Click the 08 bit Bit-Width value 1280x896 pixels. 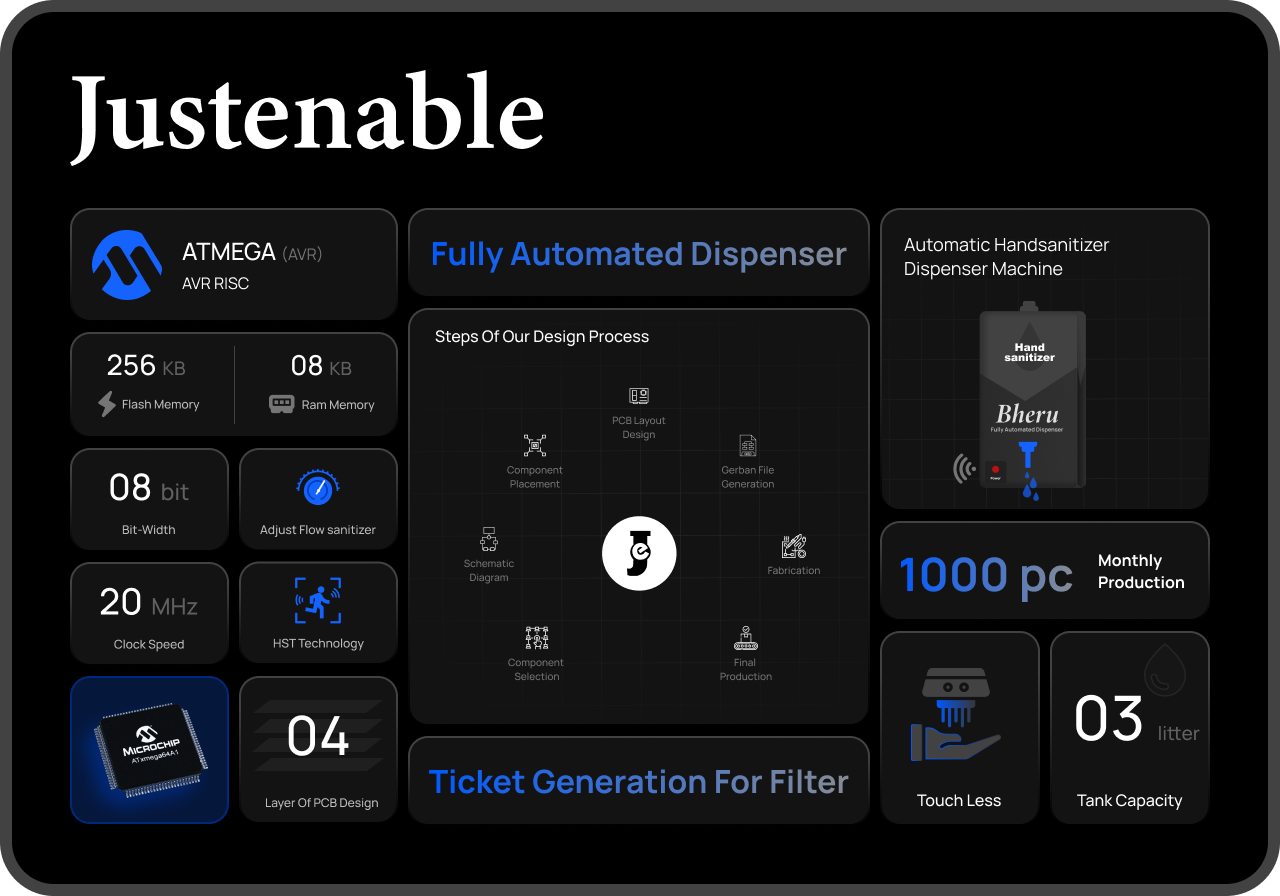tap(149, 489)
